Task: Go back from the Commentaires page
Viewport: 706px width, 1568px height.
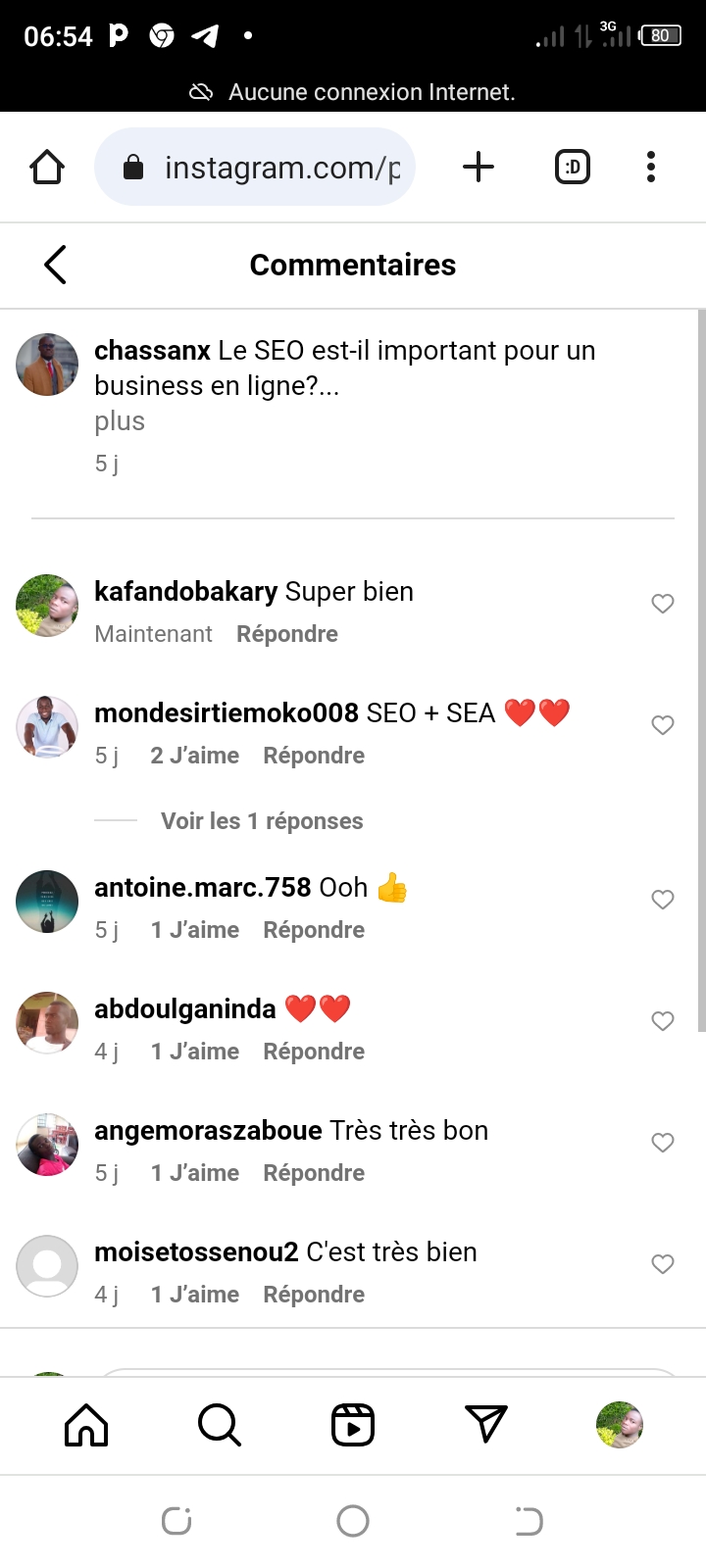Action: (x=56, y=265)
